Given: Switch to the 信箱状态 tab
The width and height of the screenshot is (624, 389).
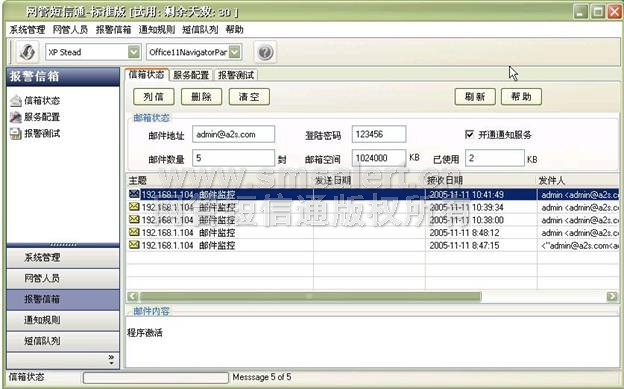Looking at the screenshot, I should pos(146,74).
